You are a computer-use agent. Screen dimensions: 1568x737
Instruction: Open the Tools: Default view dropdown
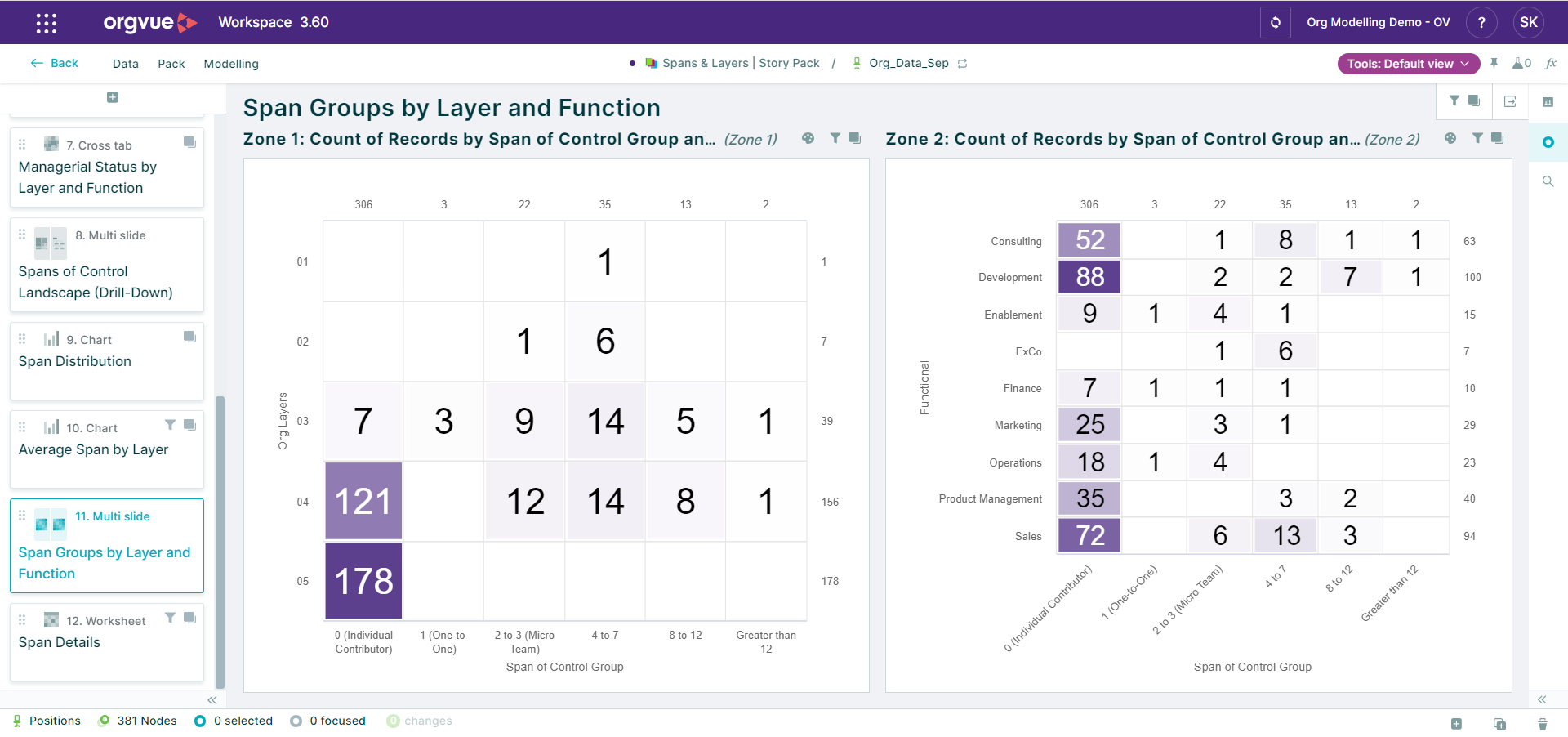pyautogui.click(x=1409, y=64)
